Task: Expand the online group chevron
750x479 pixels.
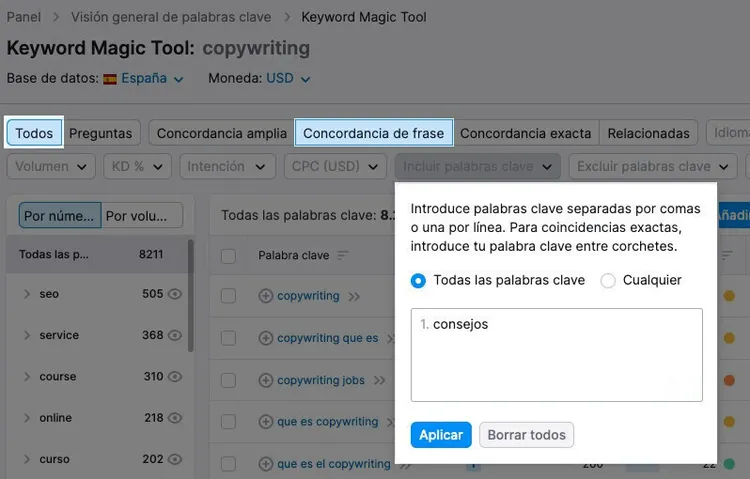Action: click(x=27, y=418)
